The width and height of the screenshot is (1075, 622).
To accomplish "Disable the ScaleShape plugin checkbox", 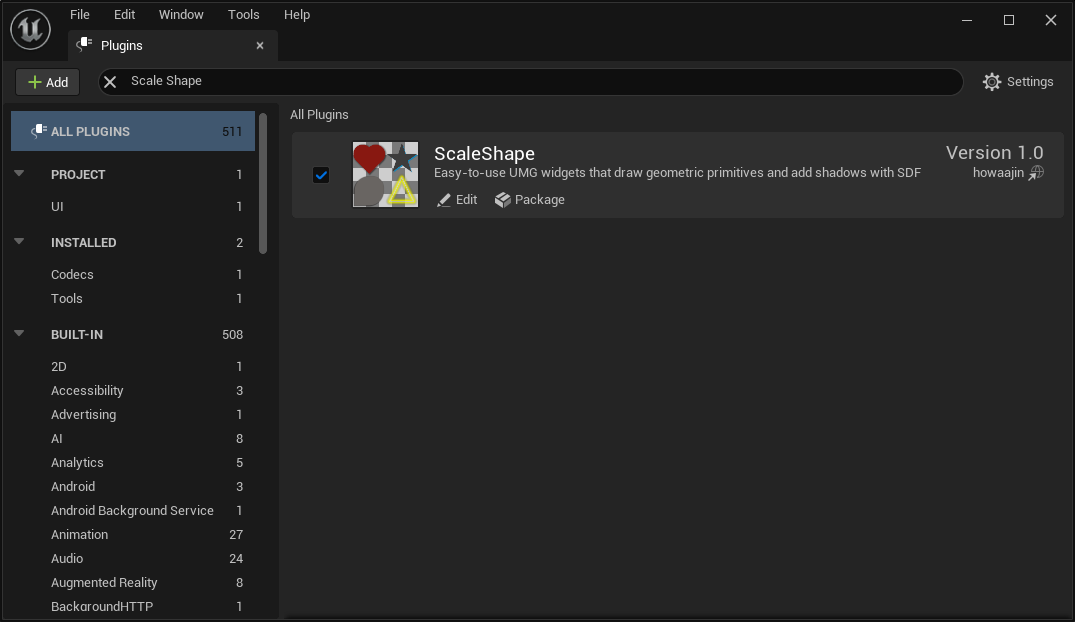I will 321,175.
